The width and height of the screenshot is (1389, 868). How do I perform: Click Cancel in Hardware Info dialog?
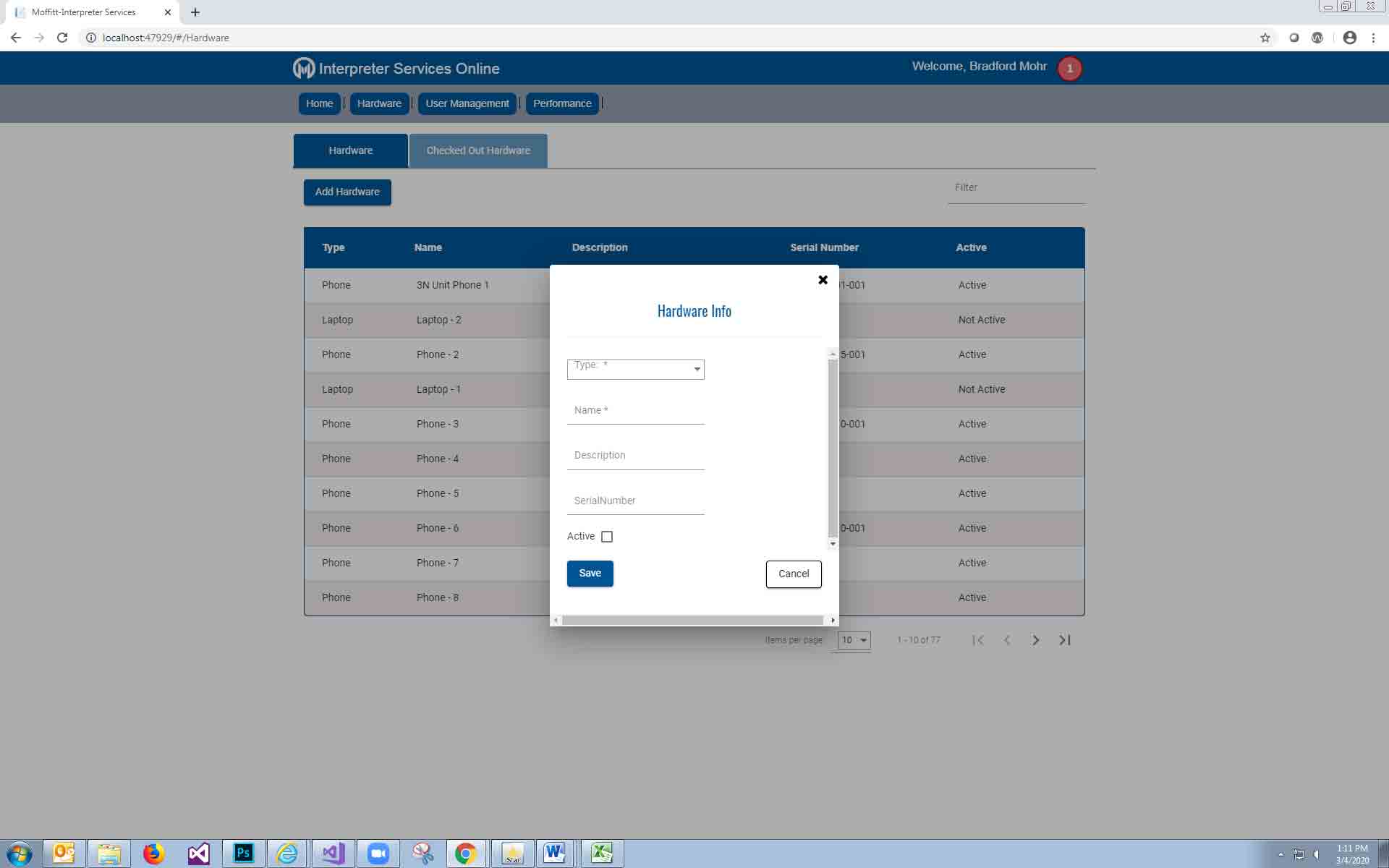click(793, 574)
